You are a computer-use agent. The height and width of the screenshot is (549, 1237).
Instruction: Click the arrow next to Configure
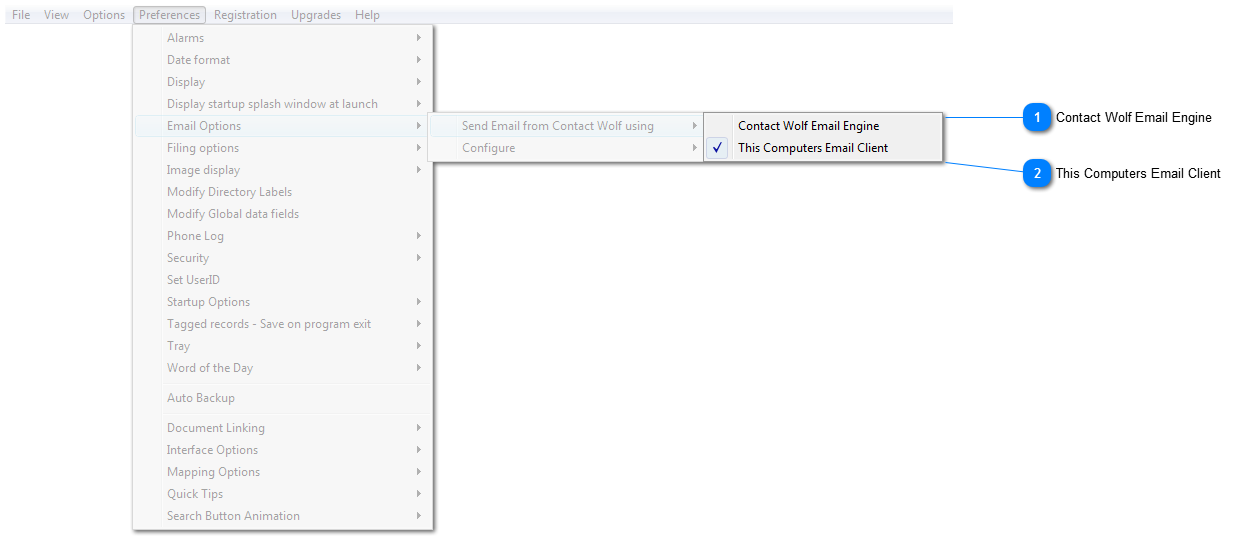694,148
